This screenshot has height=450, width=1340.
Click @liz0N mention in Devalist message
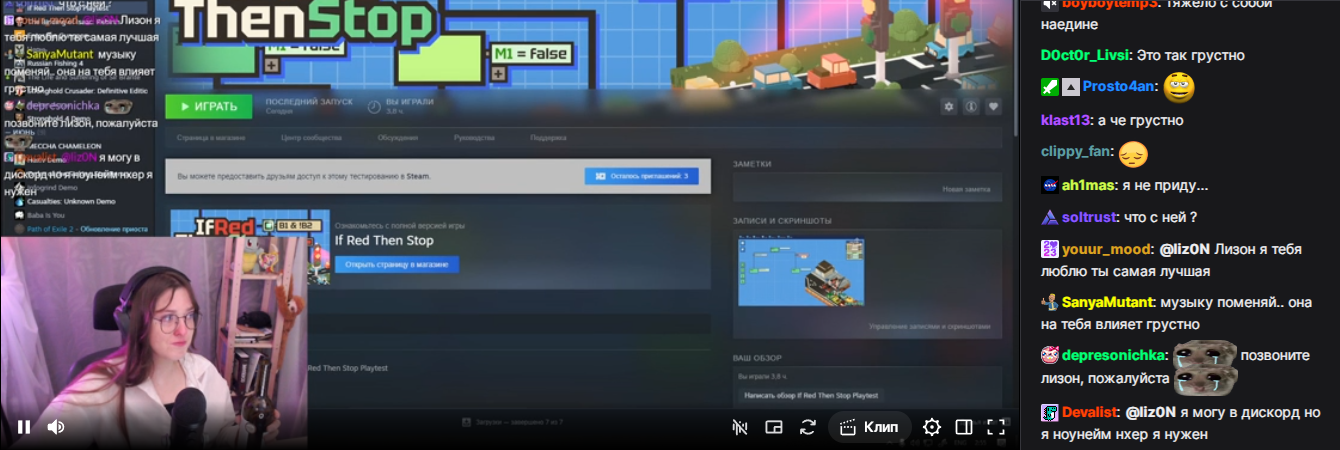(1152, 412)
